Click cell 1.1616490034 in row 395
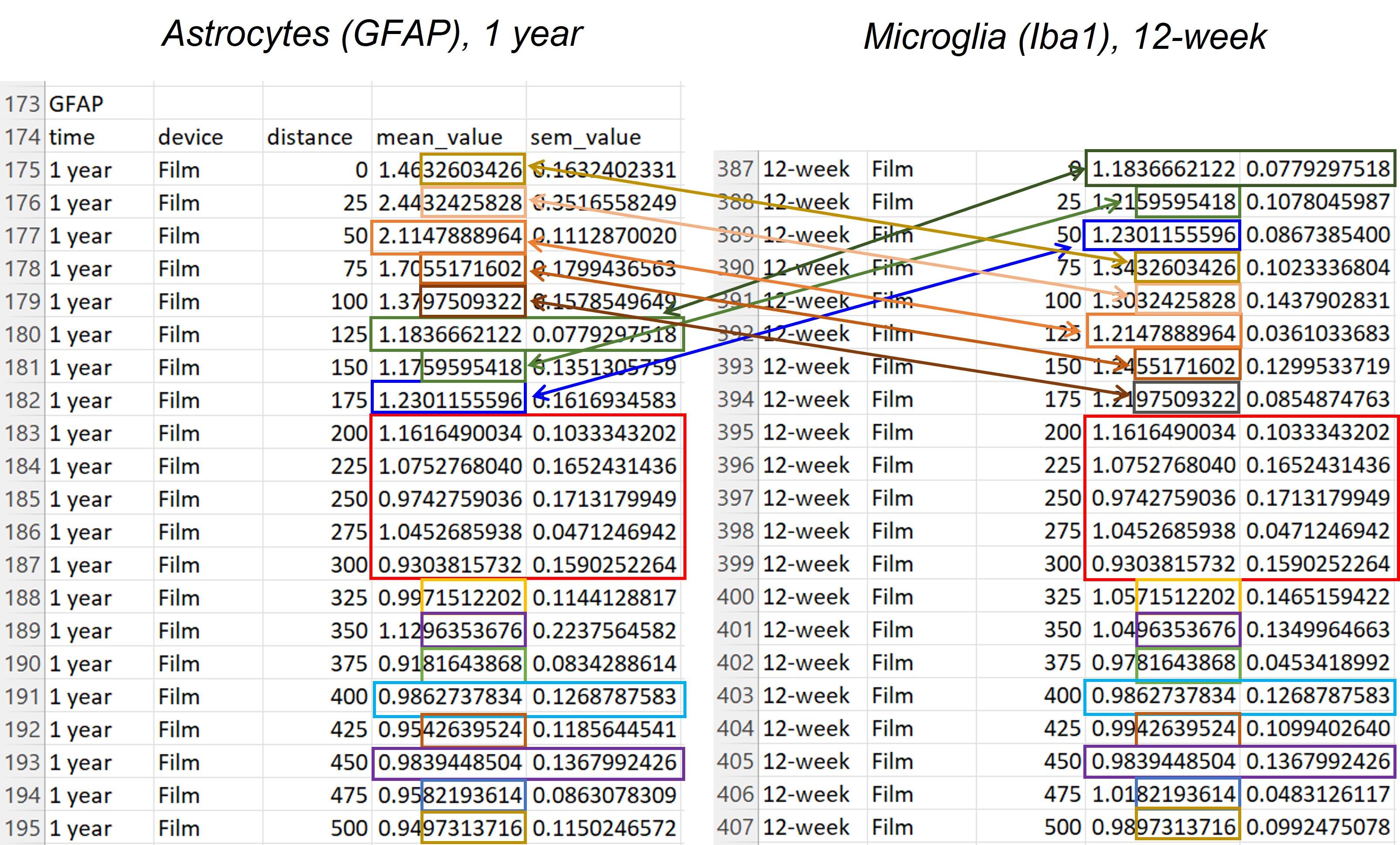 tap(1163, 432)
